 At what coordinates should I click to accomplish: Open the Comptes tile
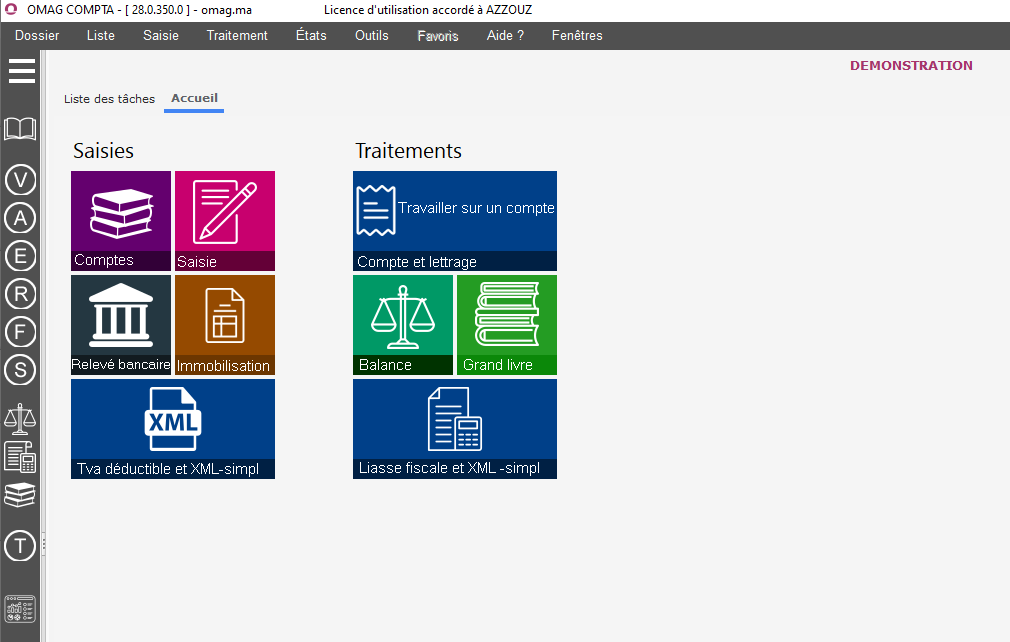tap(121, 220)
